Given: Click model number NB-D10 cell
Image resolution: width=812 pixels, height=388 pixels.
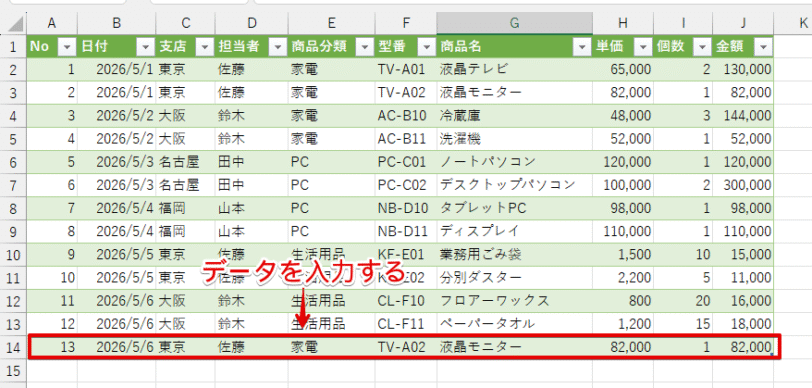Looking at the screenshot, I should pos(406,208).
